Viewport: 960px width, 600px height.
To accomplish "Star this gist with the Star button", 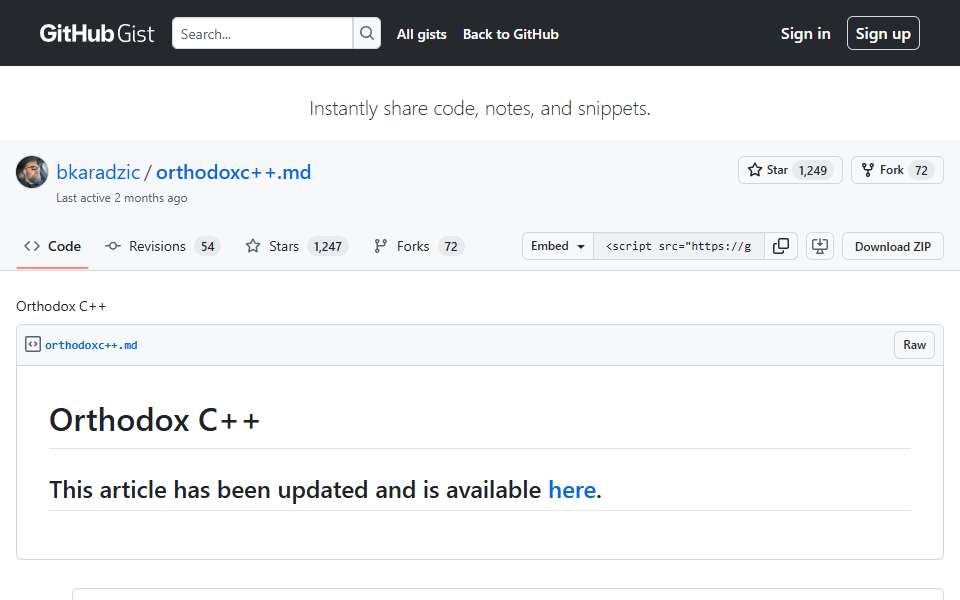I will [790, 170].
